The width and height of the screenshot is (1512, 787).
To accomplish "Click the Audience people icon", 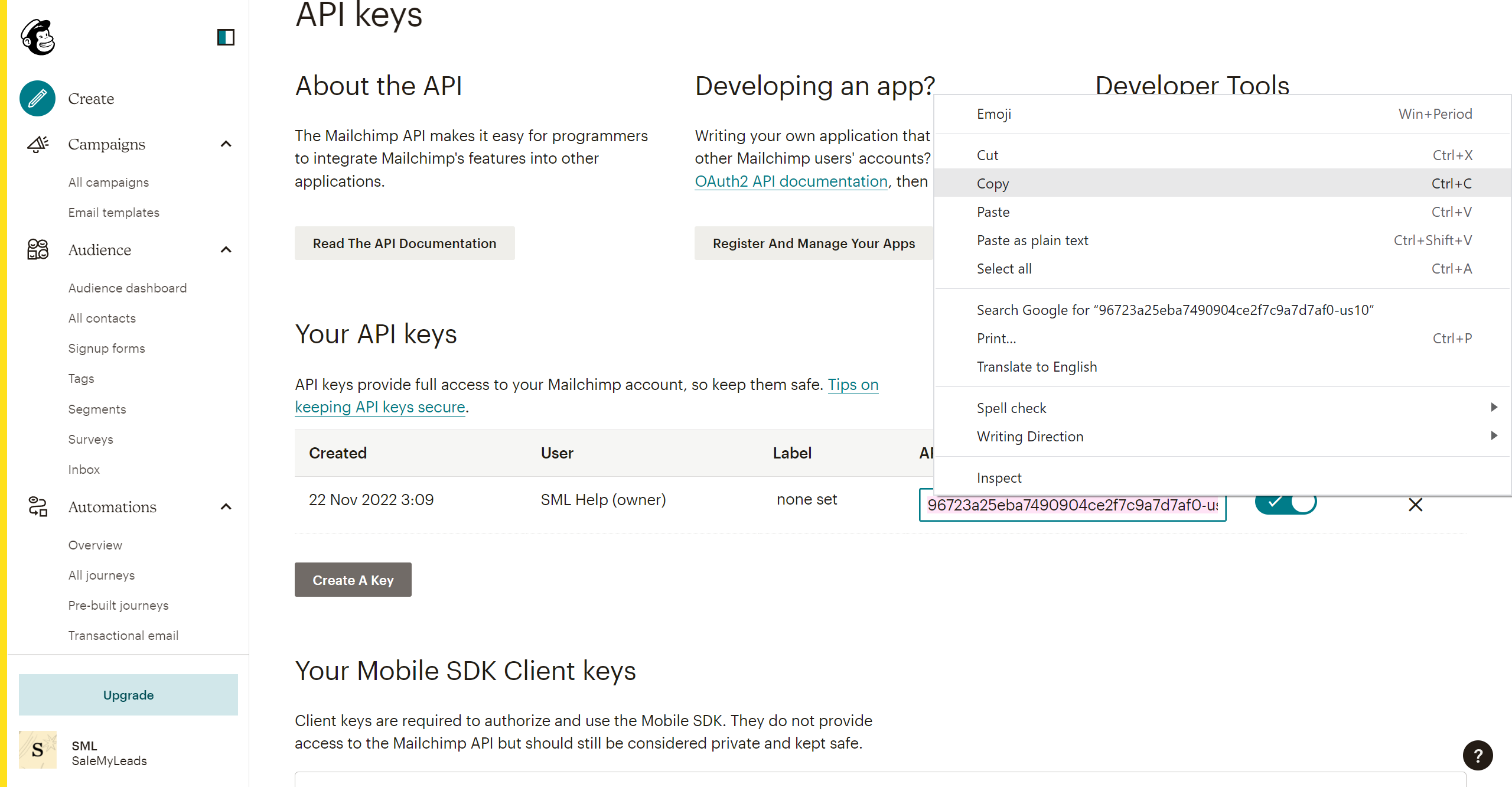I will click(x=38, y=249).
